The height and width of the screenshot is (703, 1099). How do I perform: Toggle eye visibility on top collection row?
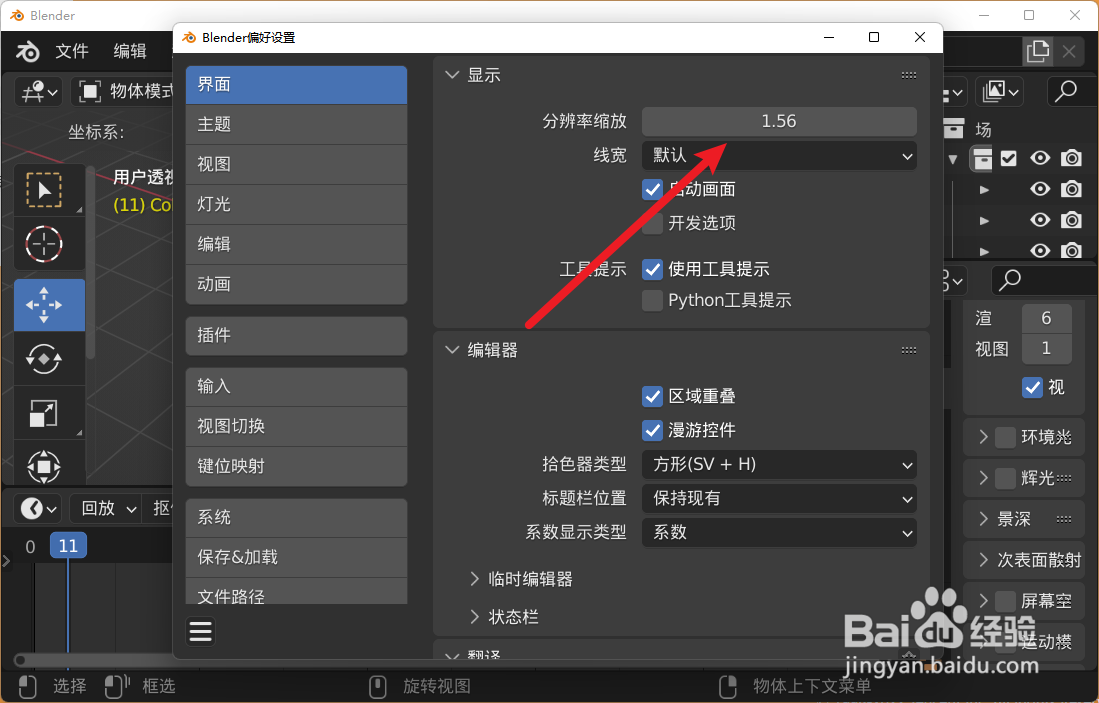[x=1040, y=158]
